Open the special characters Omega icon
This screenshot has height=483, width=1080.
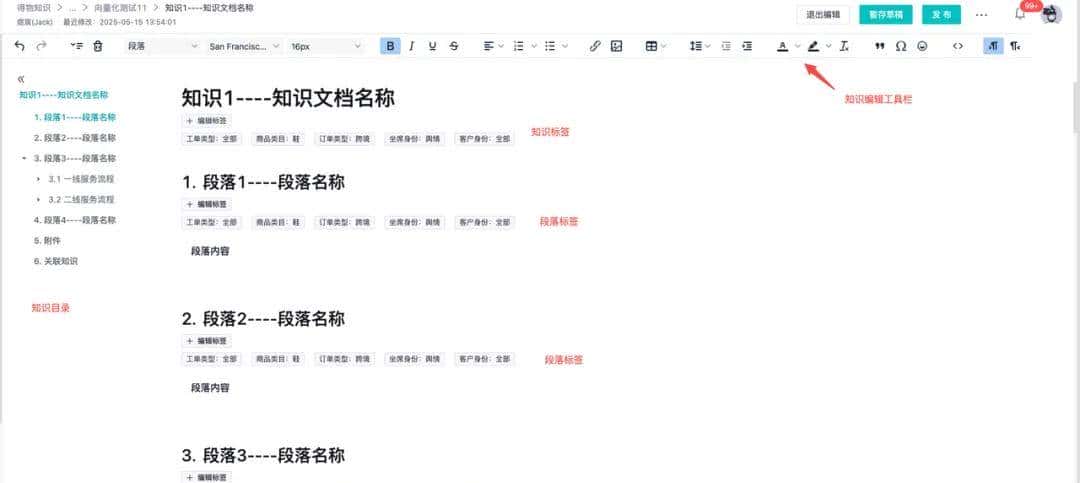coord(900,46)
